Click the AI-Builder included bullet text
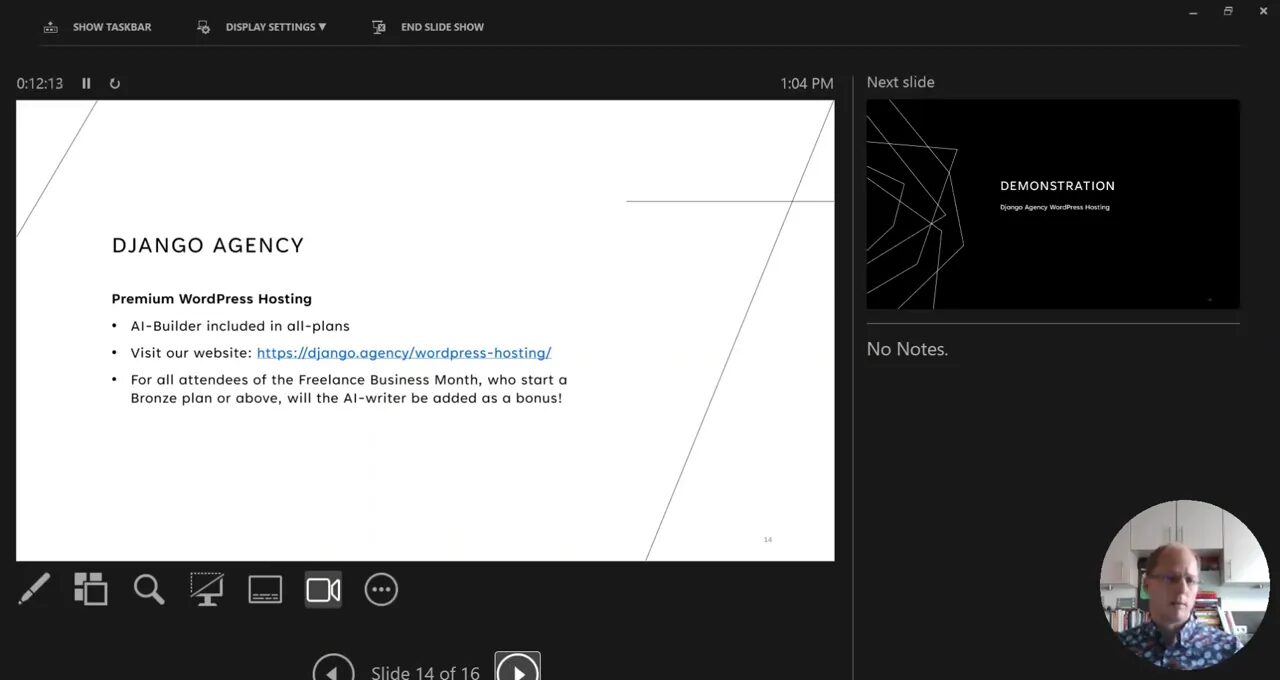1280x680 pixels. pyautogui.click(x=240, y=326)
